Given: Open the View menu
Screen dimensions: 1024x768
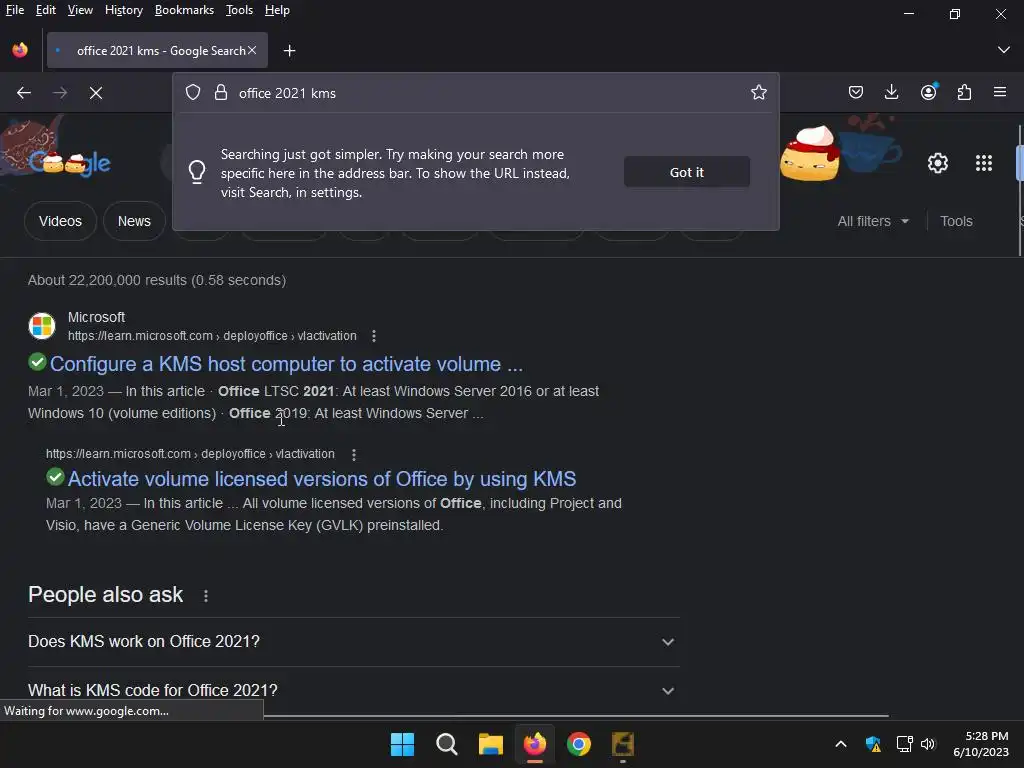Looking at the screenshot, I should click(x=80, y=10).
